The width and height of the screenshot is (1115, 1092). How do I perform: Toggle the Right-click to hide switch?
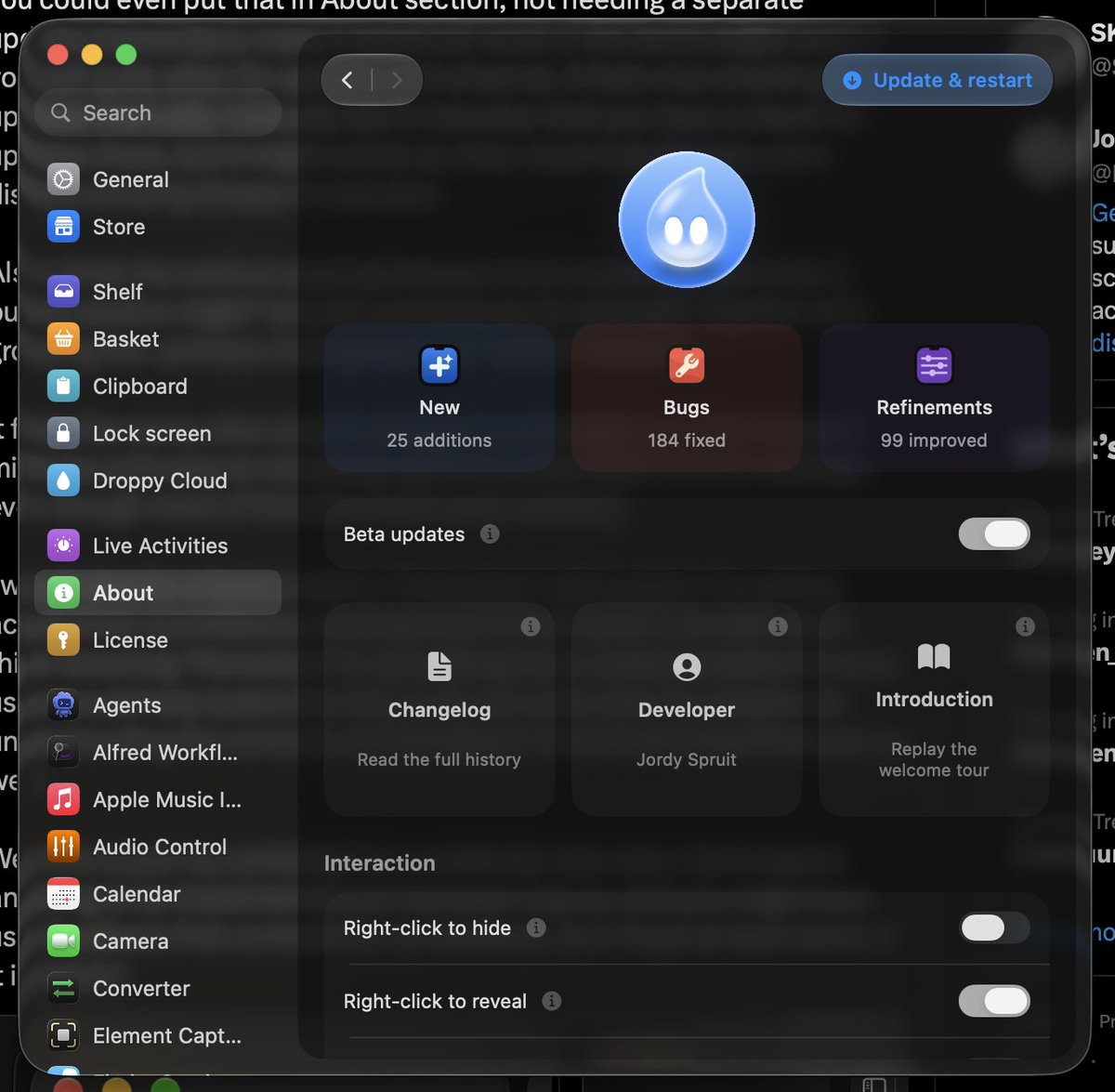point(994,928)
